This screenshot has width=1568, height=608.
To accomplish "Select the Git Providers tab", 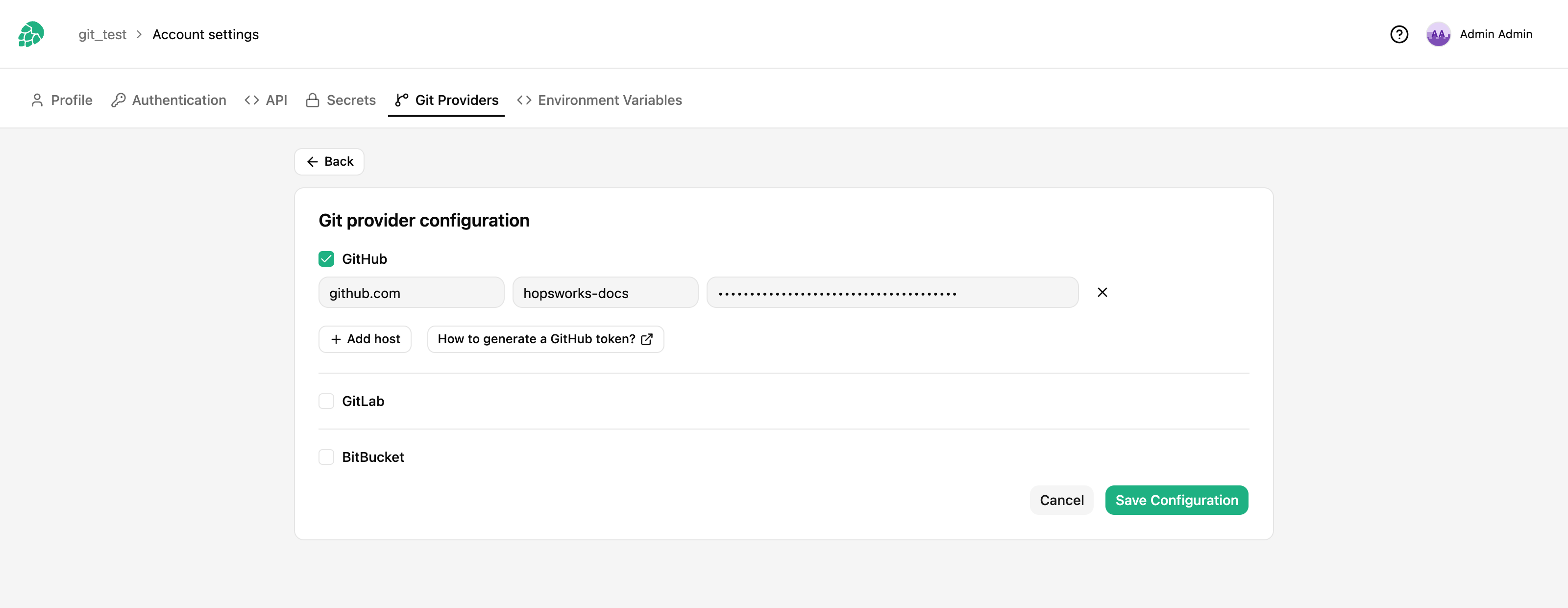I will point(446,100).
